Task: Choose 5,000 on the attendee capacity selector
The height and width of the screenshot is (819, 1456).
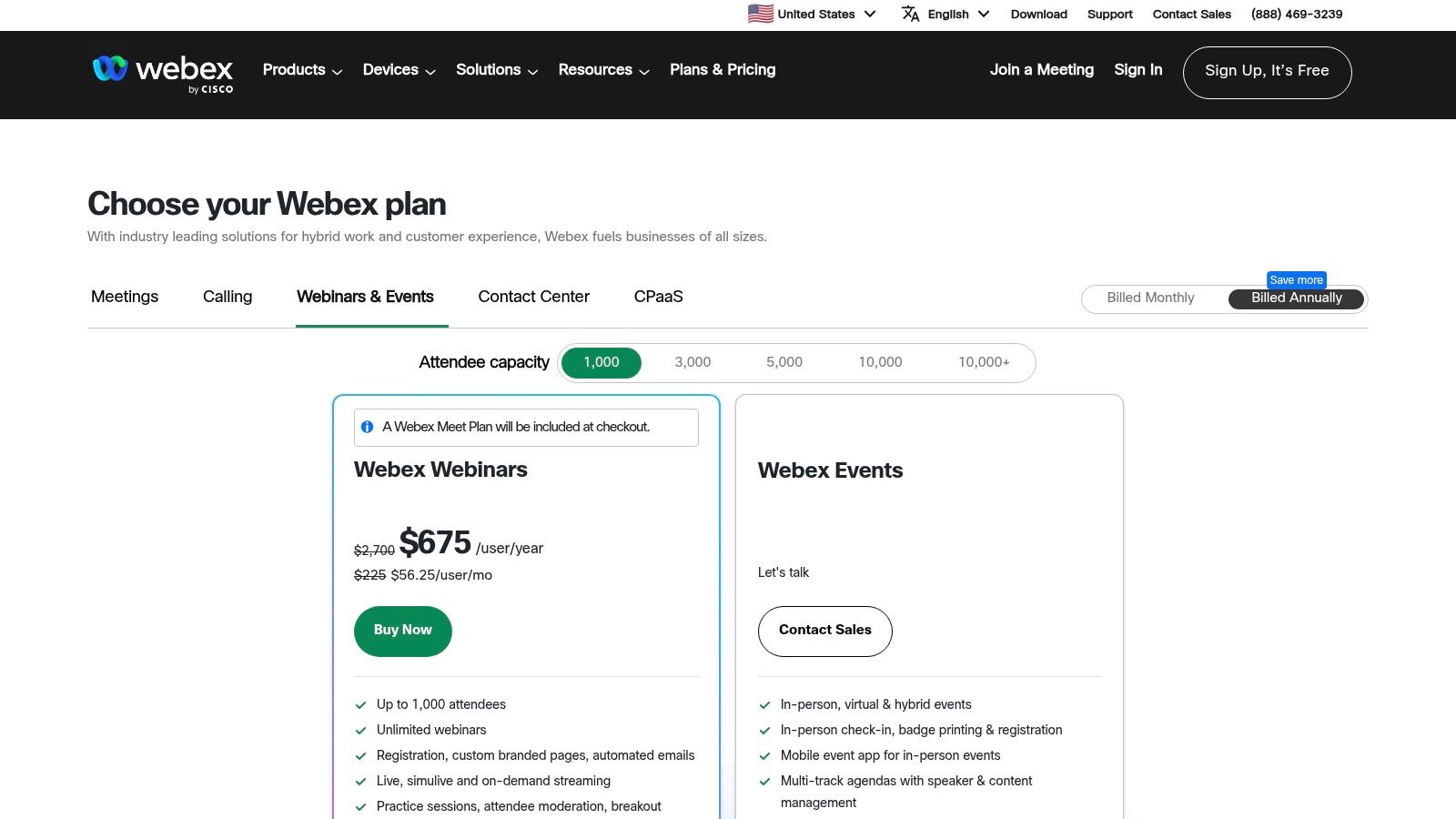Action: coord(784,362)
